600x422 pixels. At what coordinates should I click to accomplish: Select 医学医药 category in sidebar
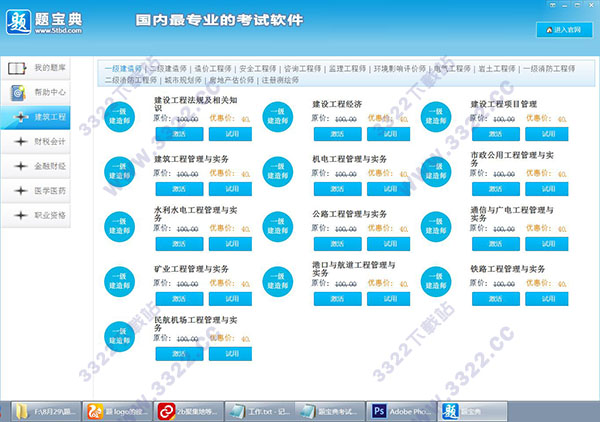(48, 190)
